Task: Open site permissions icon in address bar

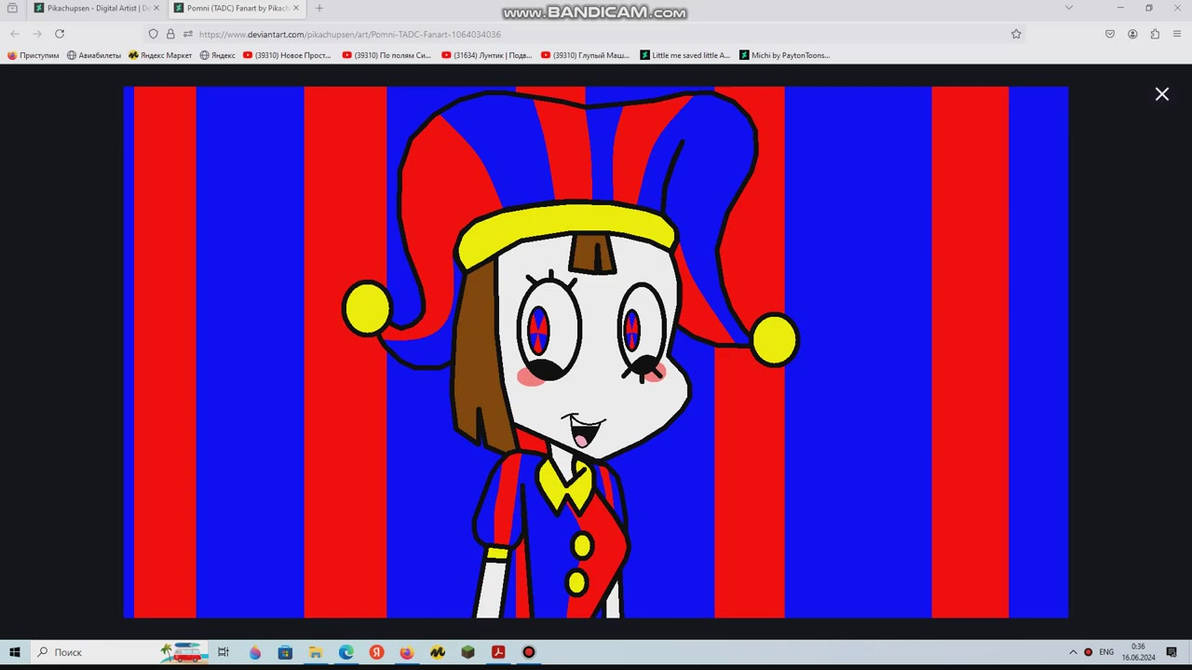Action: point(188,34)
